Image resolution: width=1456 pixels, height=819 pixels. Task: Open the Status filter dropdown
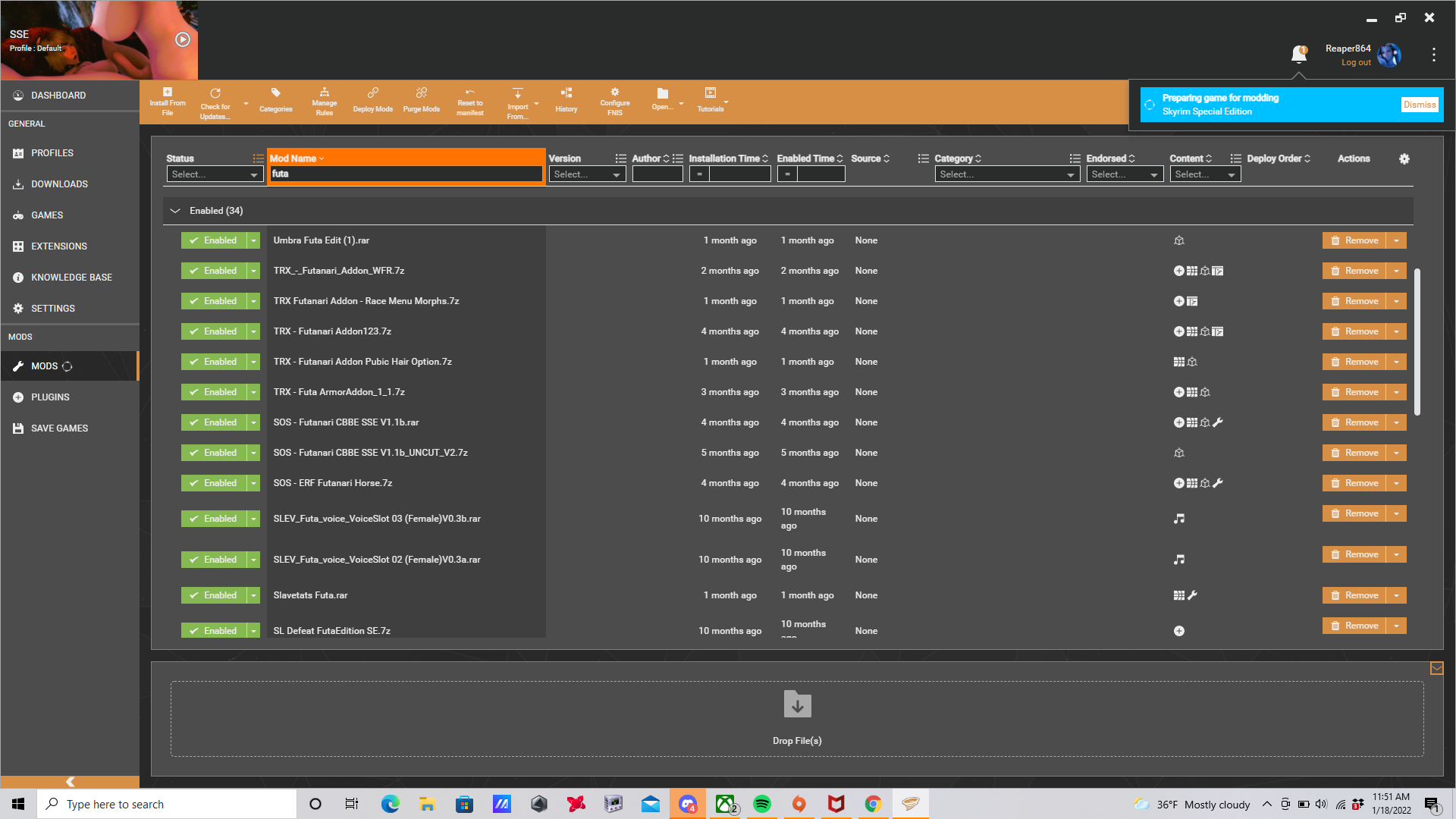[x=215, y=174]
